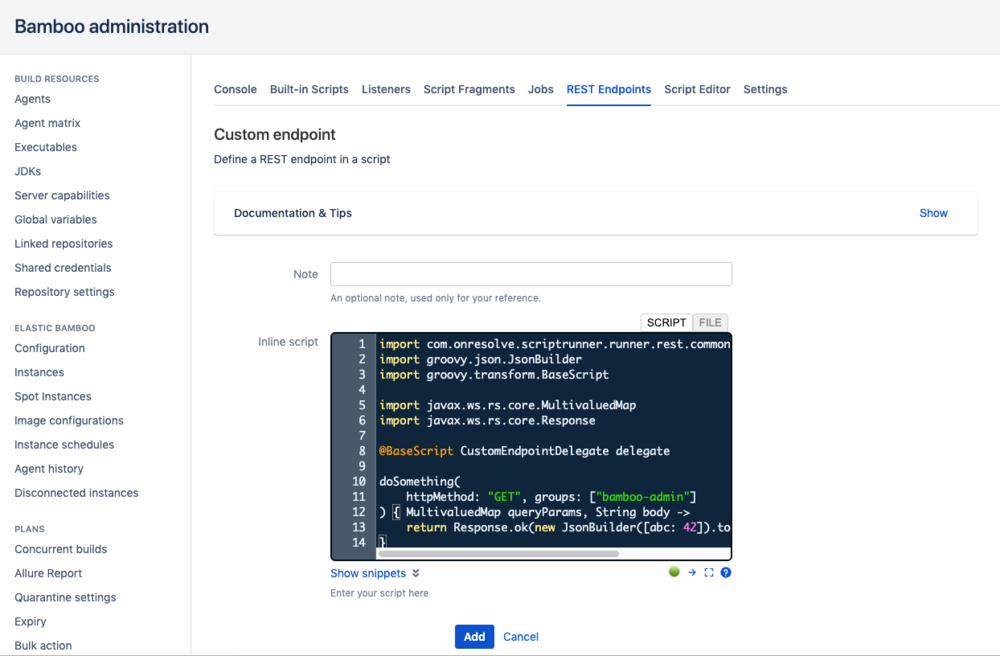The image size is (1000, 656).
Task: Open Server capabilities in the sidebar
Action: click(x=62, y=196)
